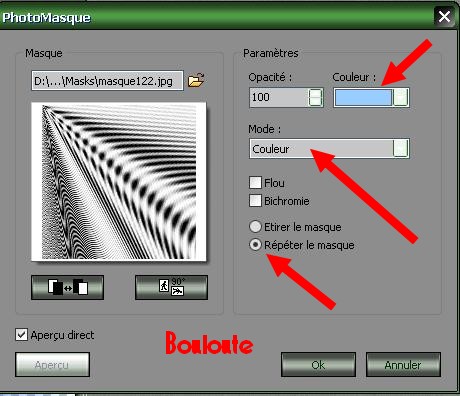This screenshot has width=460, height=396.
Task: Click the Mode combo box showing Couleur
Action: (329, 148)
